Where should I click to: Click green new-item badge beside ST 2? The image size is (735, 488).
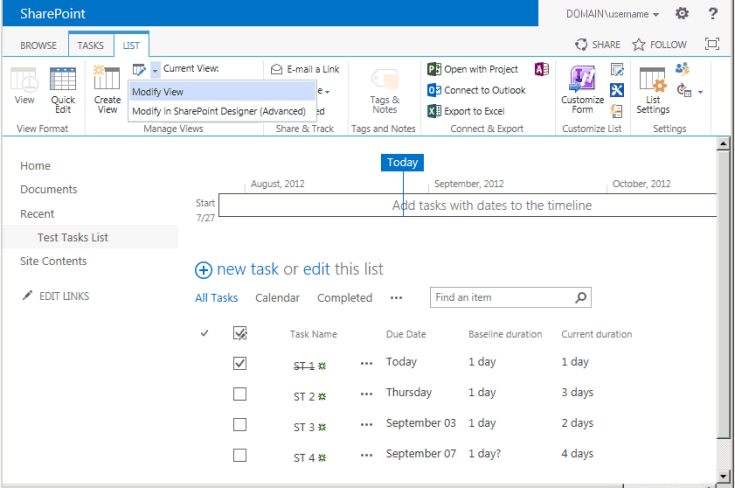tap(322, 397)
